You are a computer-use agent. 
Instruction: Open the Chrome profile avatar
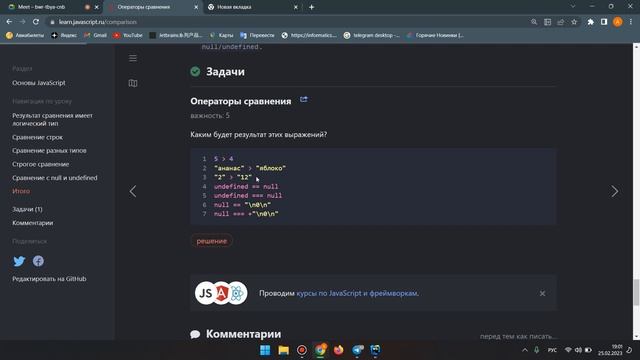(618, 22)
